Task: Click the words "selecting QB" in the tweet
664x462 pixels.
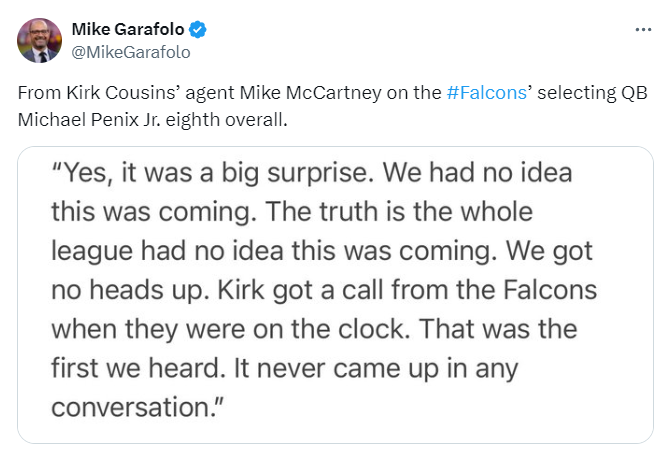Action: [x=592, y=92]
